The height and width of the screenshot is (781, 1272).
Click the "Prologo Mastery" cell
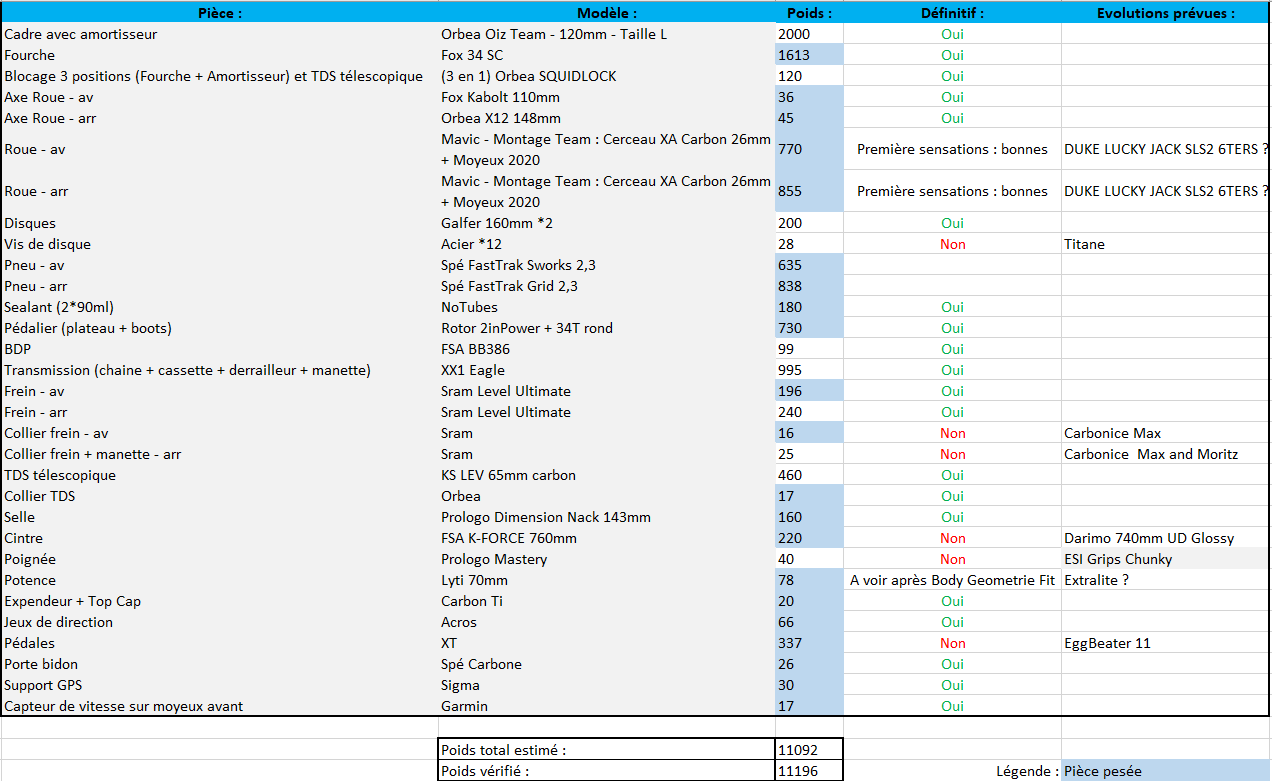tap(606, 559)
